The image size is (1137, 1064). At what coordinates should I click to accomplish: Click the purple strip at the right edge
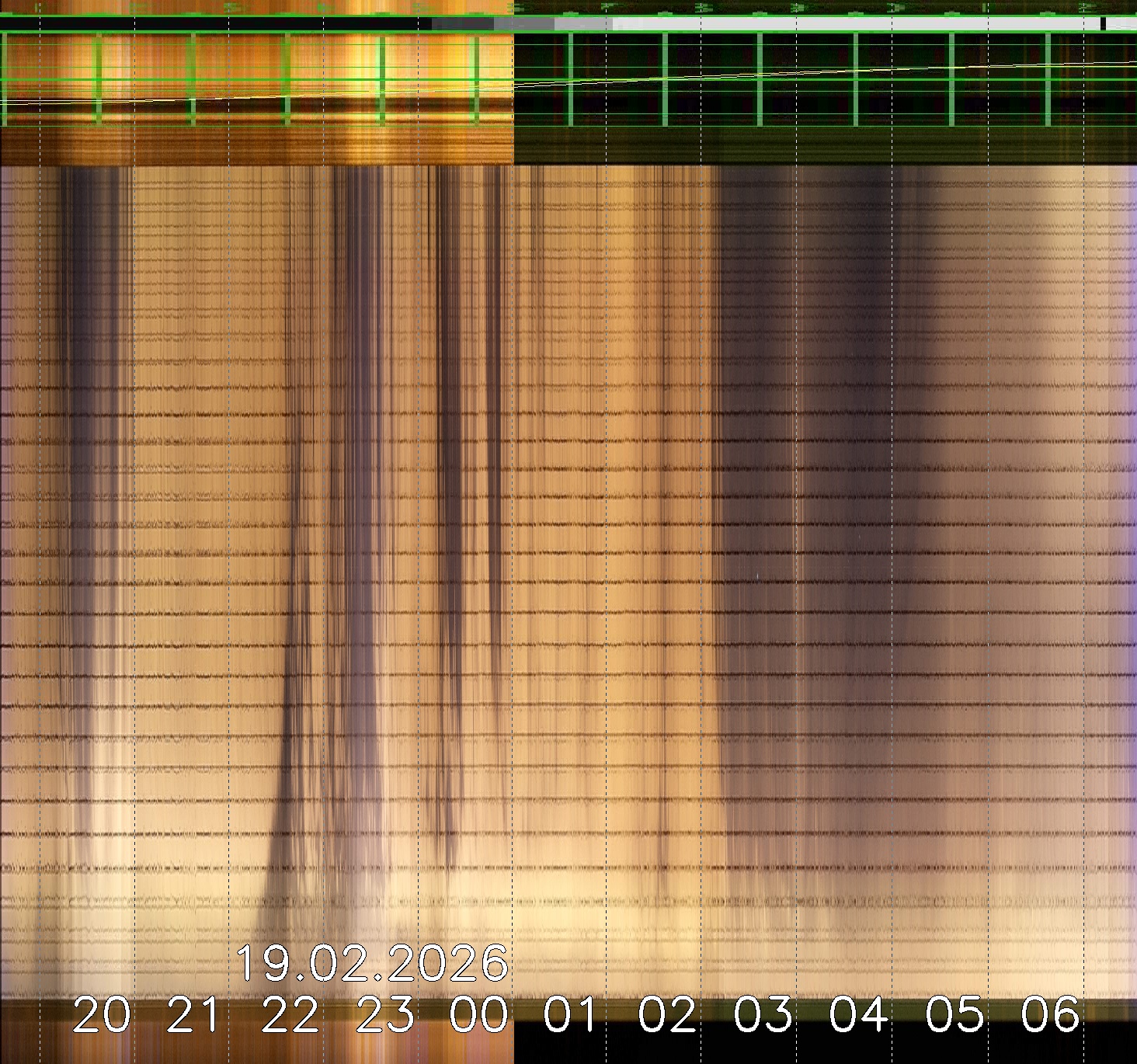click(x=1131, y=466)
